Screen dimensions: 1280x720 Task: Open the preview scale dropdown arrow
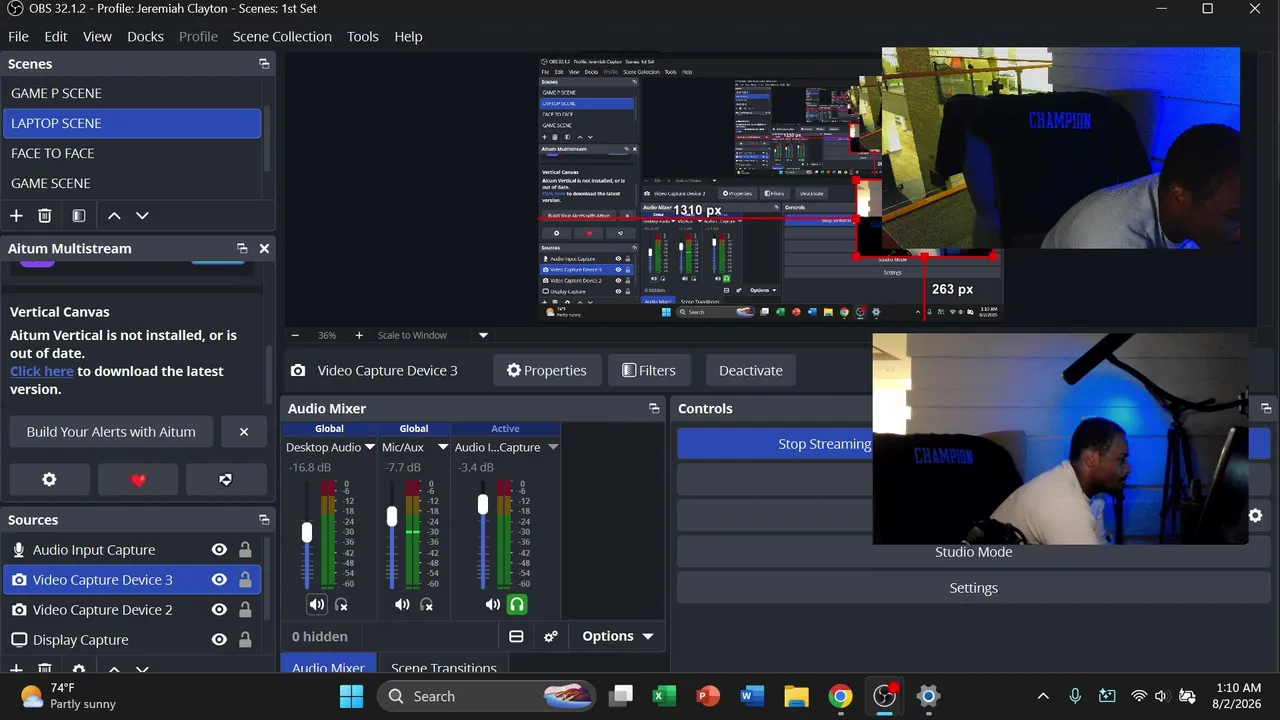[483, 336]
